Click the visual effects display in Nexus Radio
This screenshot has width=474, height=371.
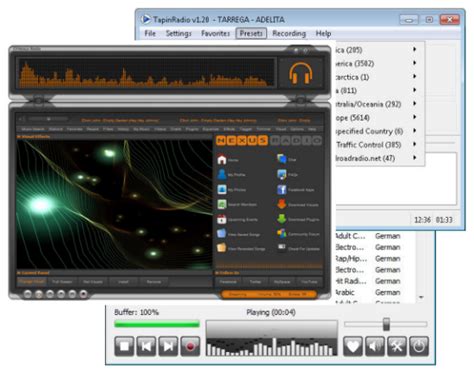pos(115,204)
